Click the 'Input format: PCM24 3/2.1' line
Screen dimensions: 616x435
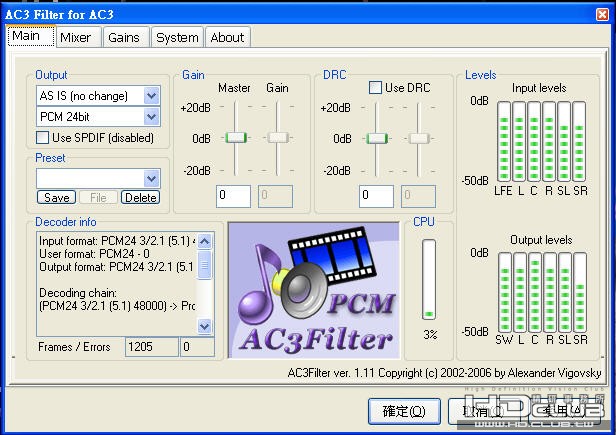[x=117, y=240]
